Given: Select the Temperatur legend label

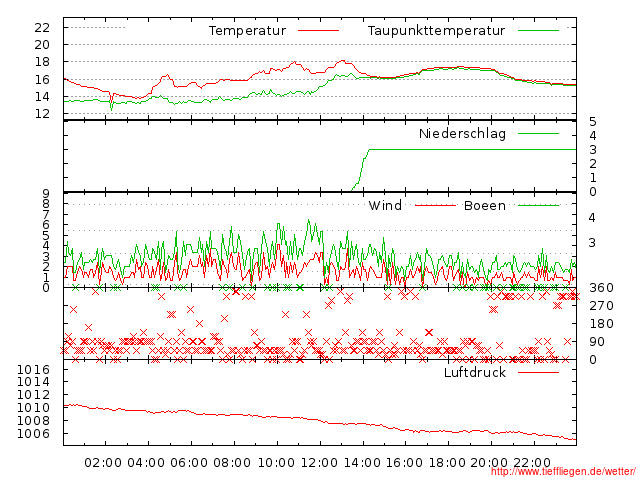Looking at the screenshot, I should pos(247,31).
